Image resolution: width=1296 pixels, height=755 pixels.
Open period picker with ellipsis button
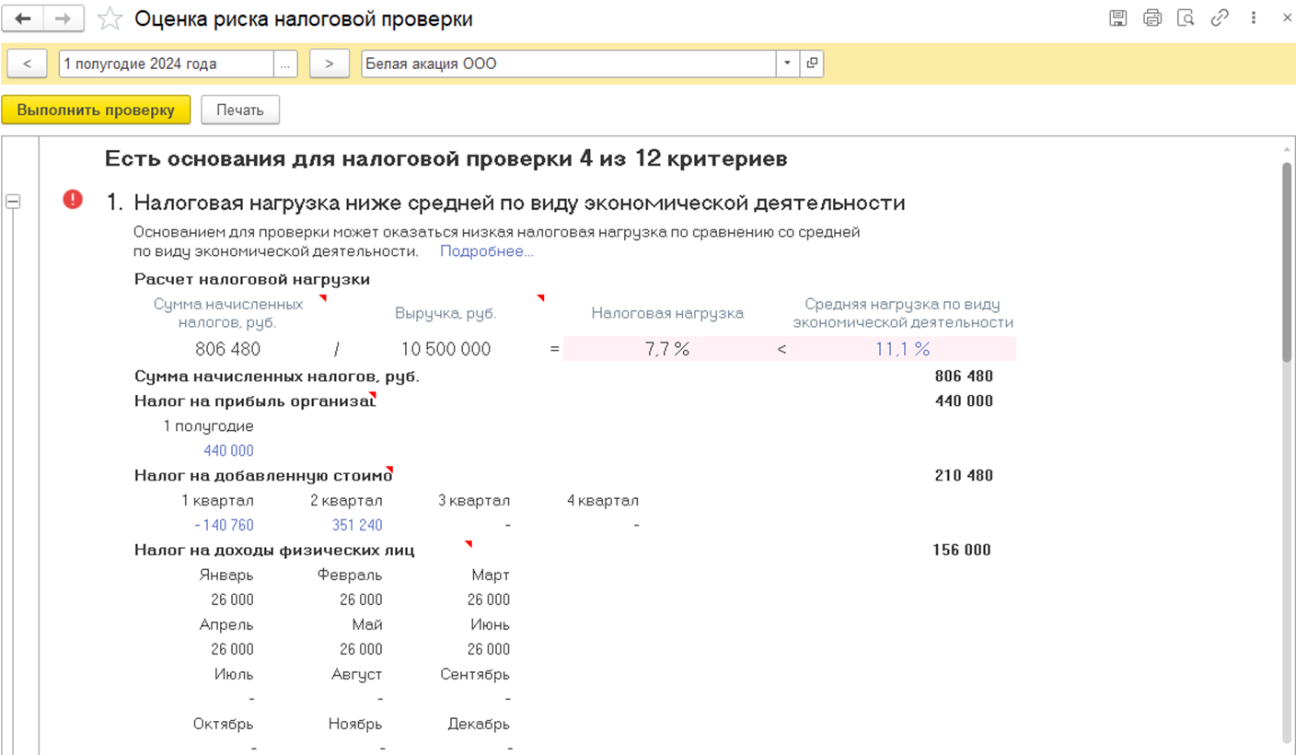286,64
